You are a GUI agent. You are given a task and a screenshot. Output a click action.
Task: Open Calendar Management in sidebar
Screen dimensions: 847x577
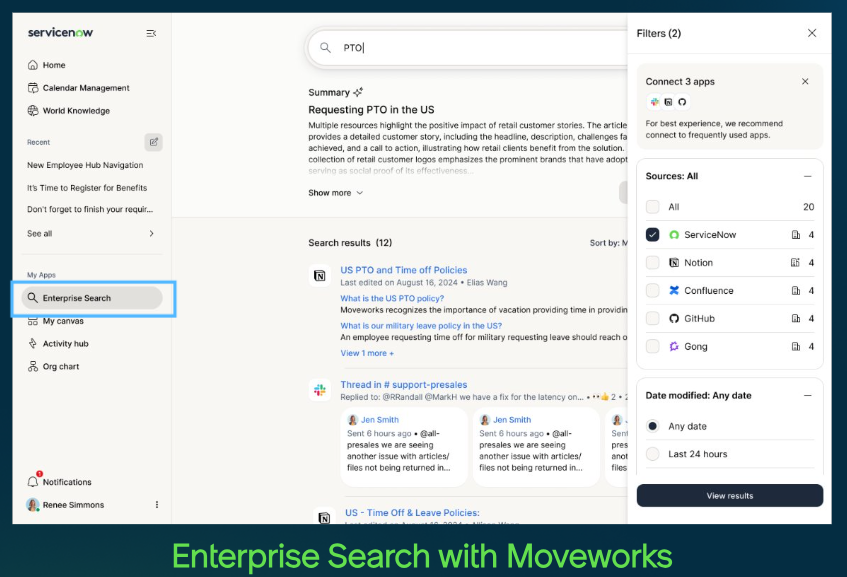[x=78, y=88]
